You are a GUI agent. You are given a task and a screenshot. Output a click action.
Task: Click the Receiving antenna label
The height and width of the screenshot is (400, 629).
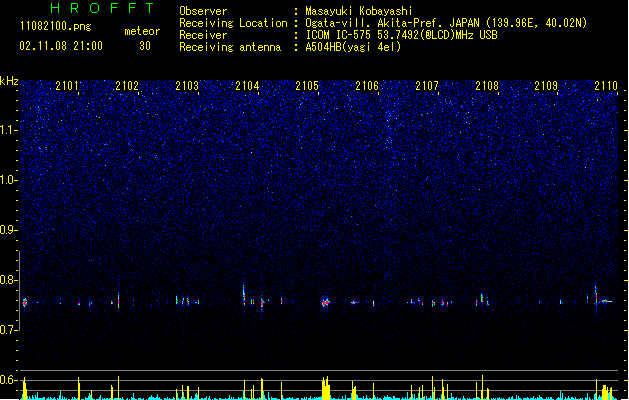tap(230, 47)
